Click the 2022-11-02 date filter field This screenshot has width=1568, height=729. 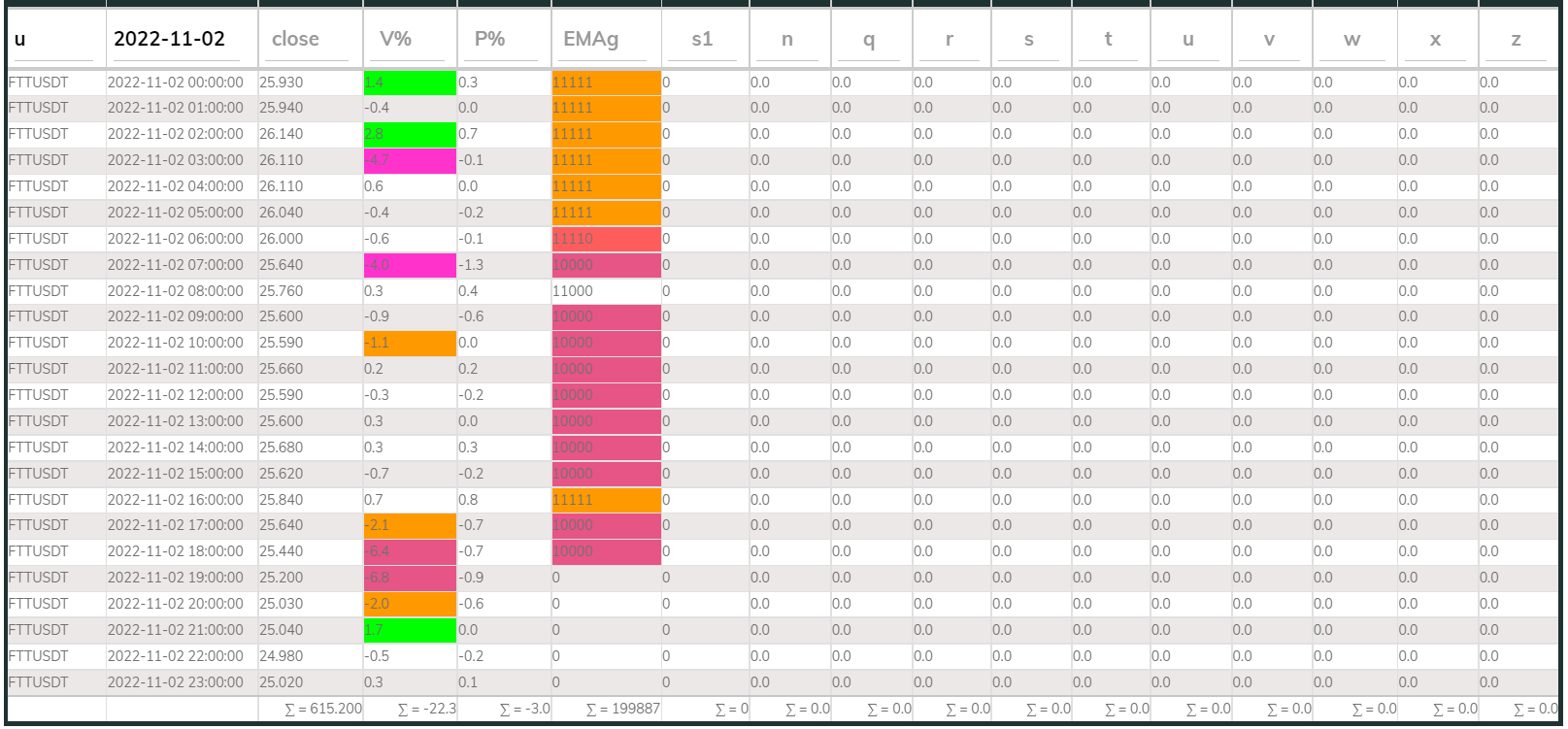(x=170, y=39)
